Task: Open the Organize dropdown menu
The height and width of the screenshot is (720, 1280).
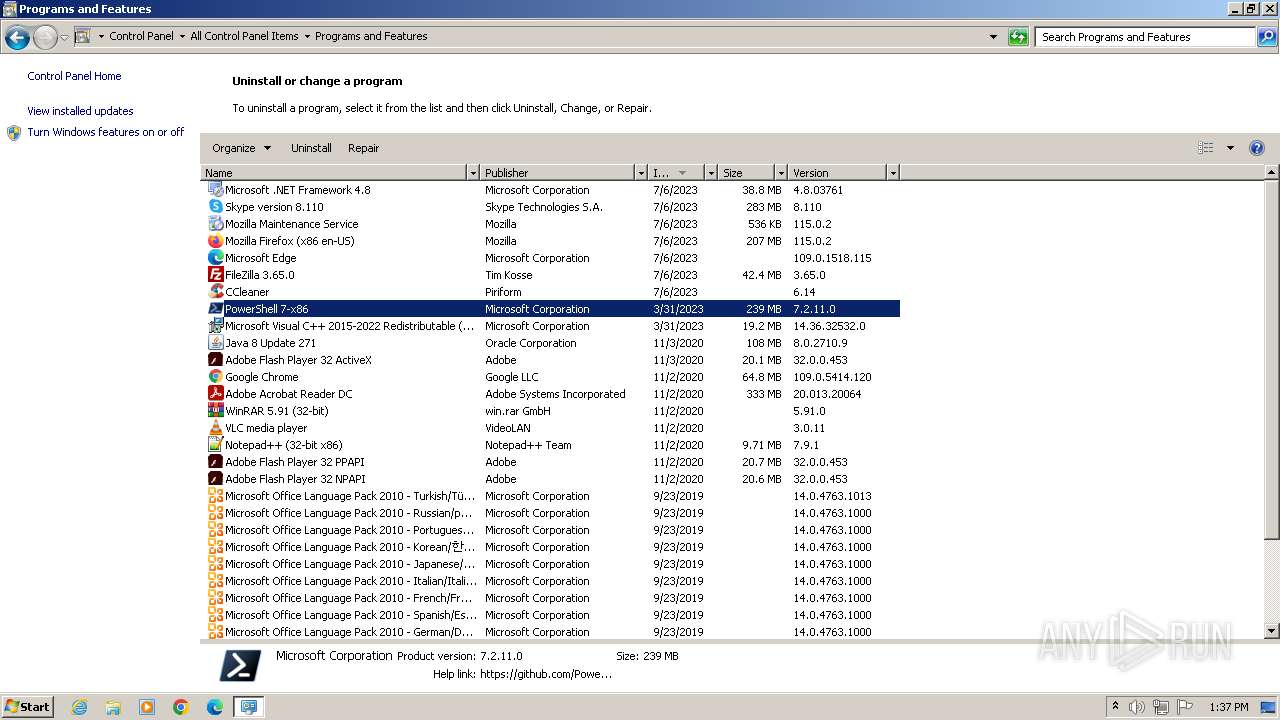Action: pos(241,148)
